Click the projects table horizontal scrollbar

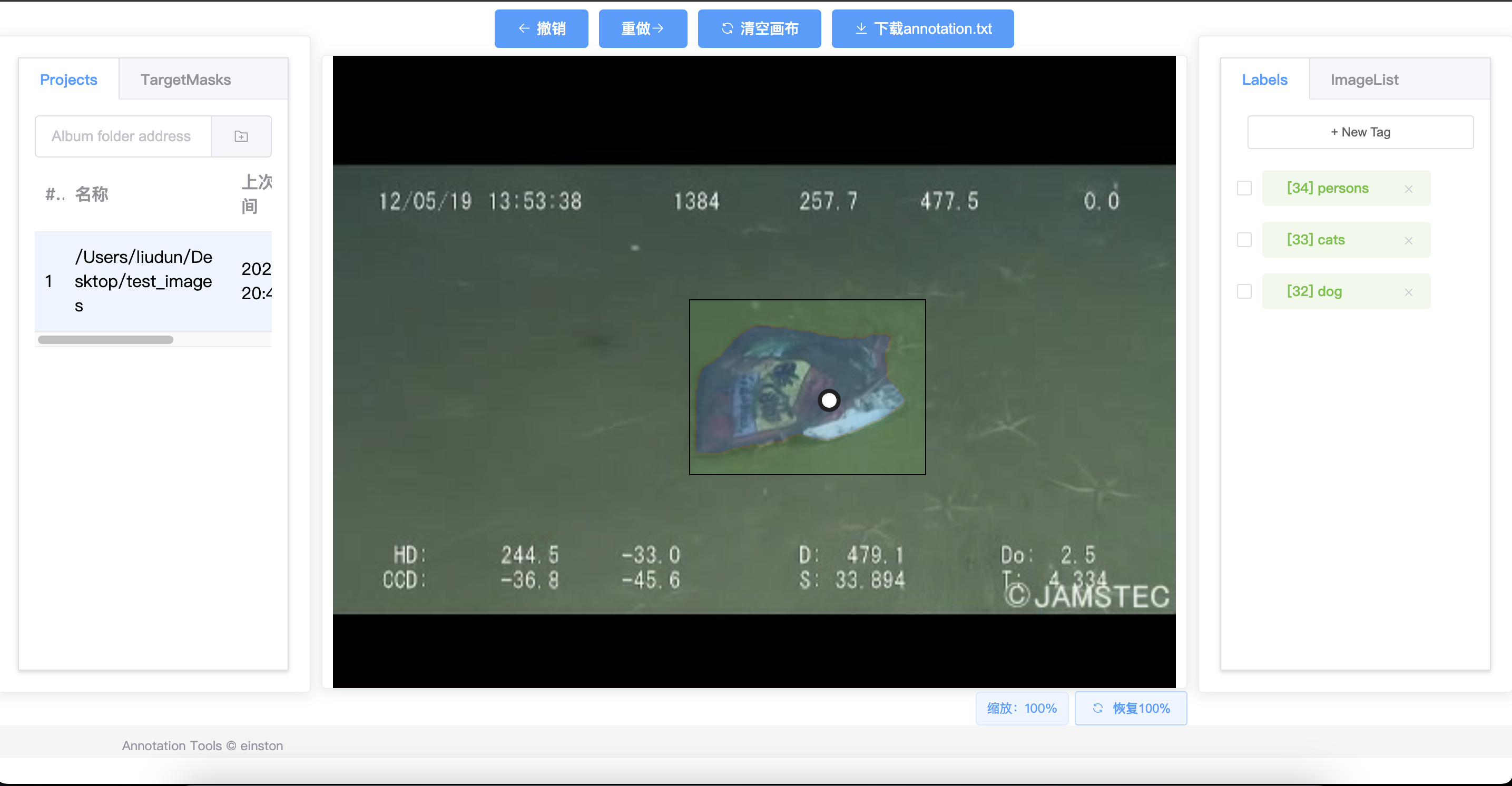[106, 339]
